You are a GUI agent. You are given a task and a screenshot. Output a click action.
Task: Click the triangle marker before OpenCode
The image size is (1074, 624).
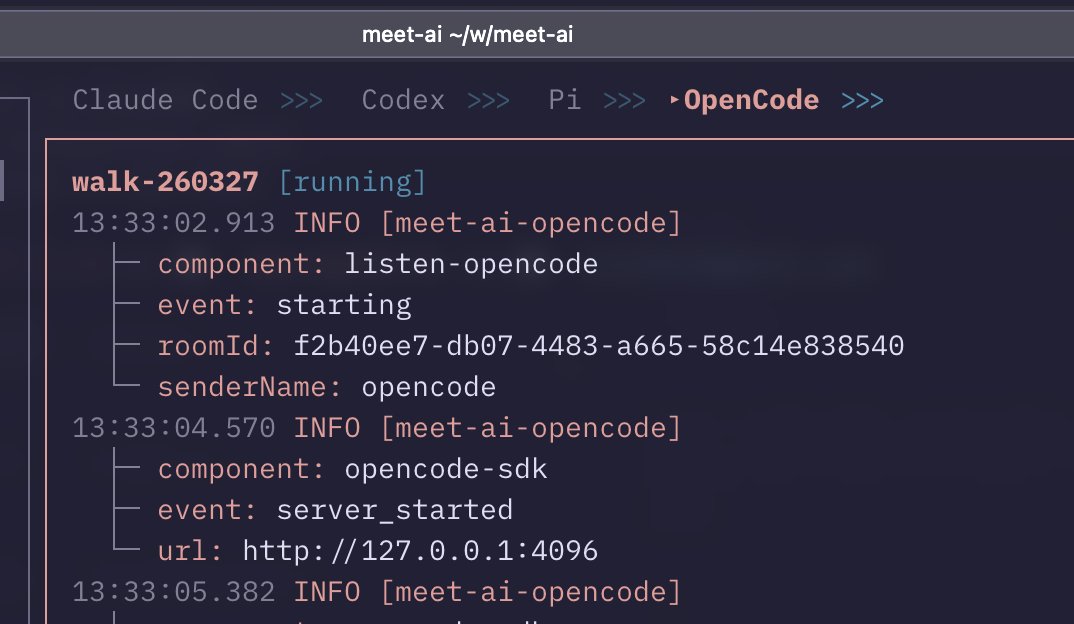pyautogui.click(x=674, y=100)
